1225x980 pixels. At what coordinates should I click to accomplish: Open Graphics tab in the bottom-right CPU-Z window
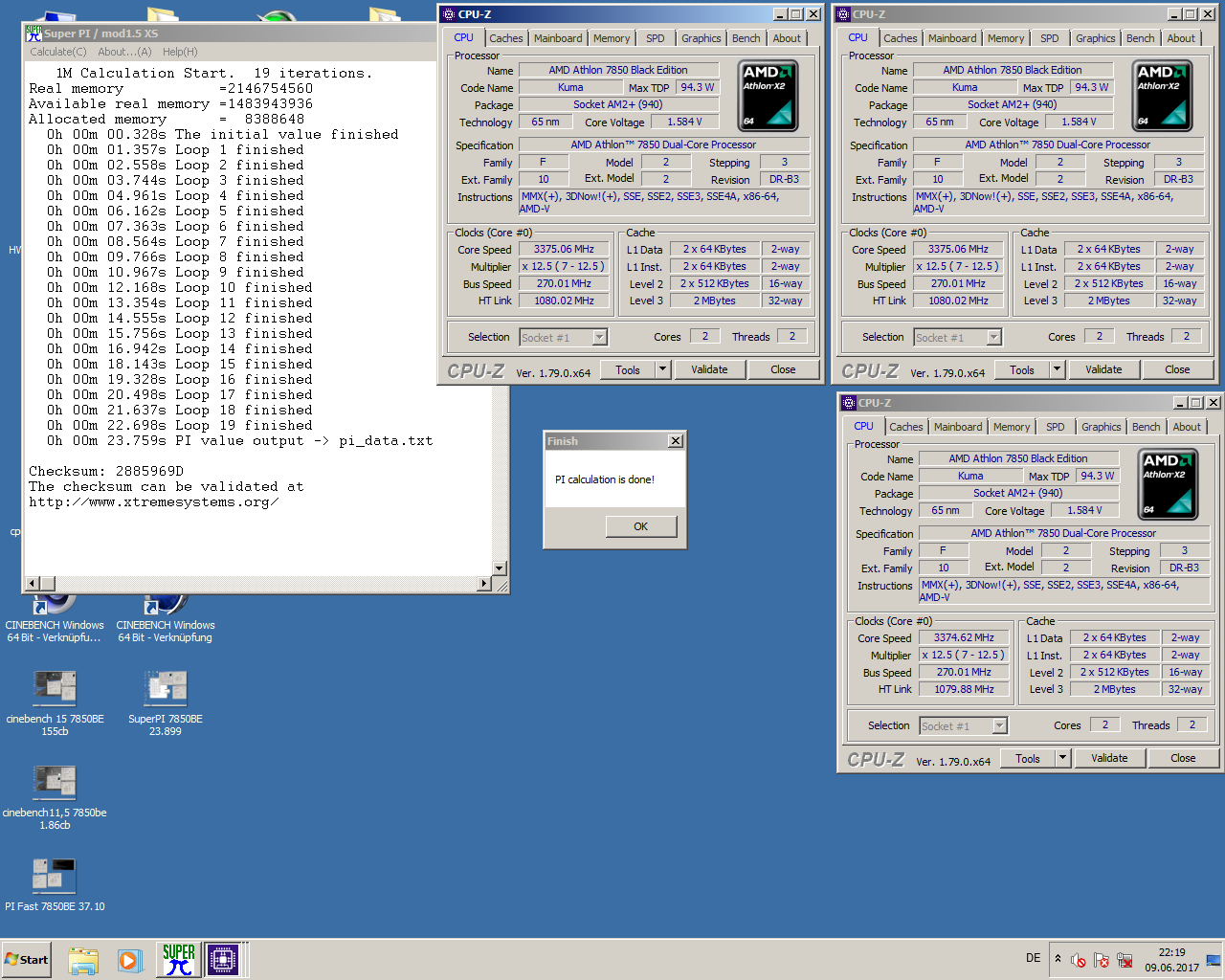click(x=1102, y=427)
